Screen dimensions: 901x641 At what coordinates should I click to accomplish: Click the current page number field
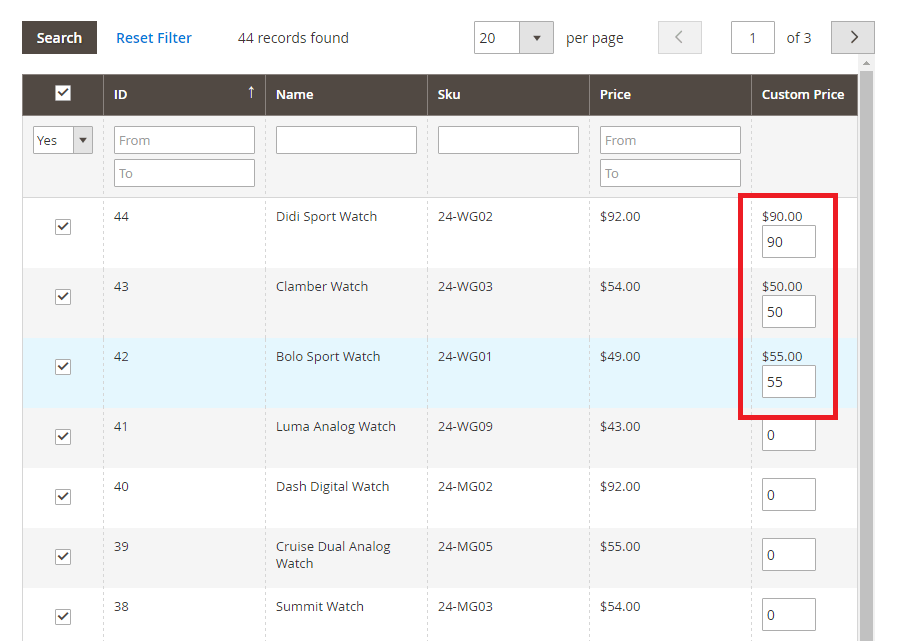click(752, 38)
